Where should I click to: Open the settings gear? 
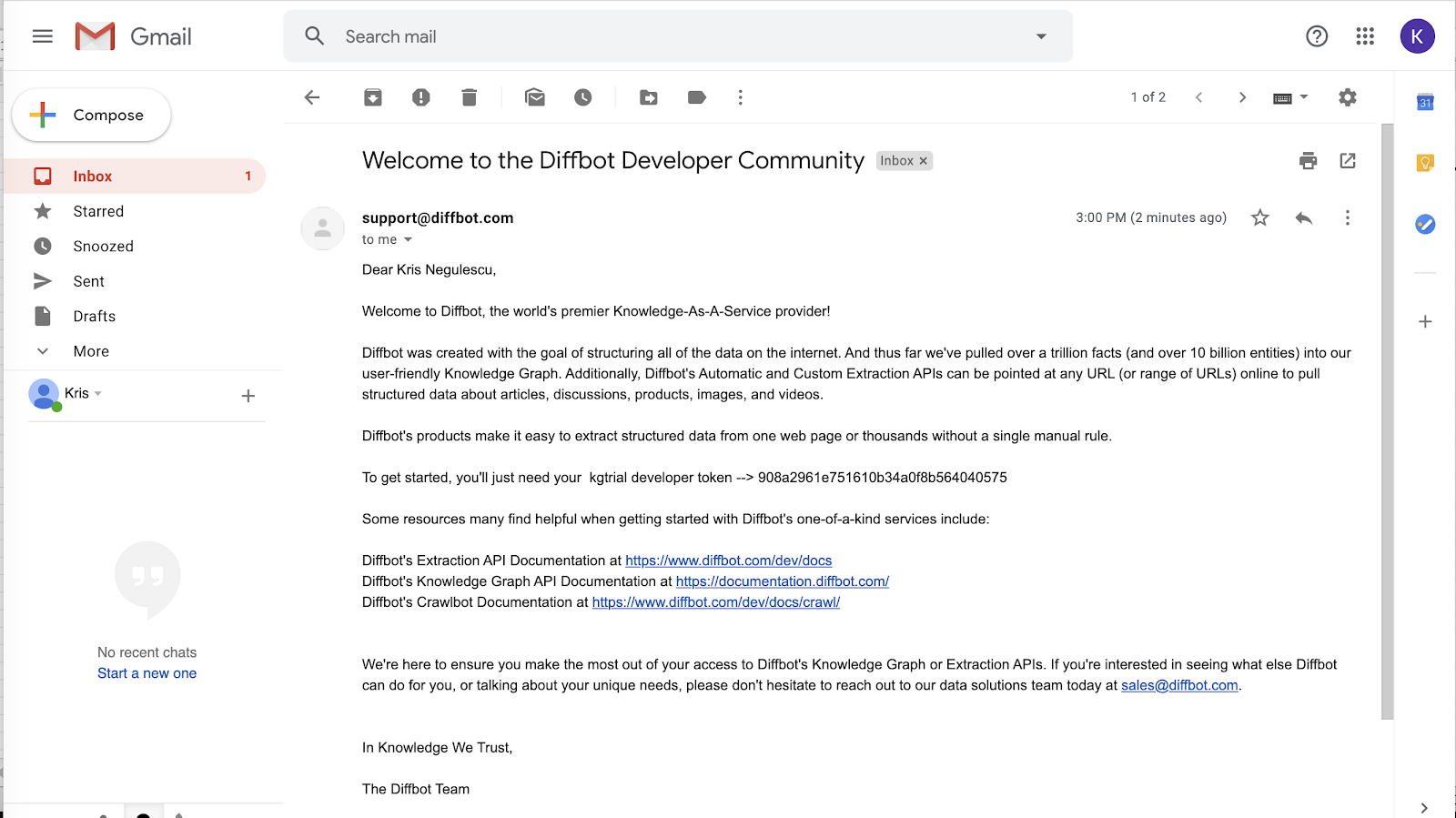point(1348,97)
